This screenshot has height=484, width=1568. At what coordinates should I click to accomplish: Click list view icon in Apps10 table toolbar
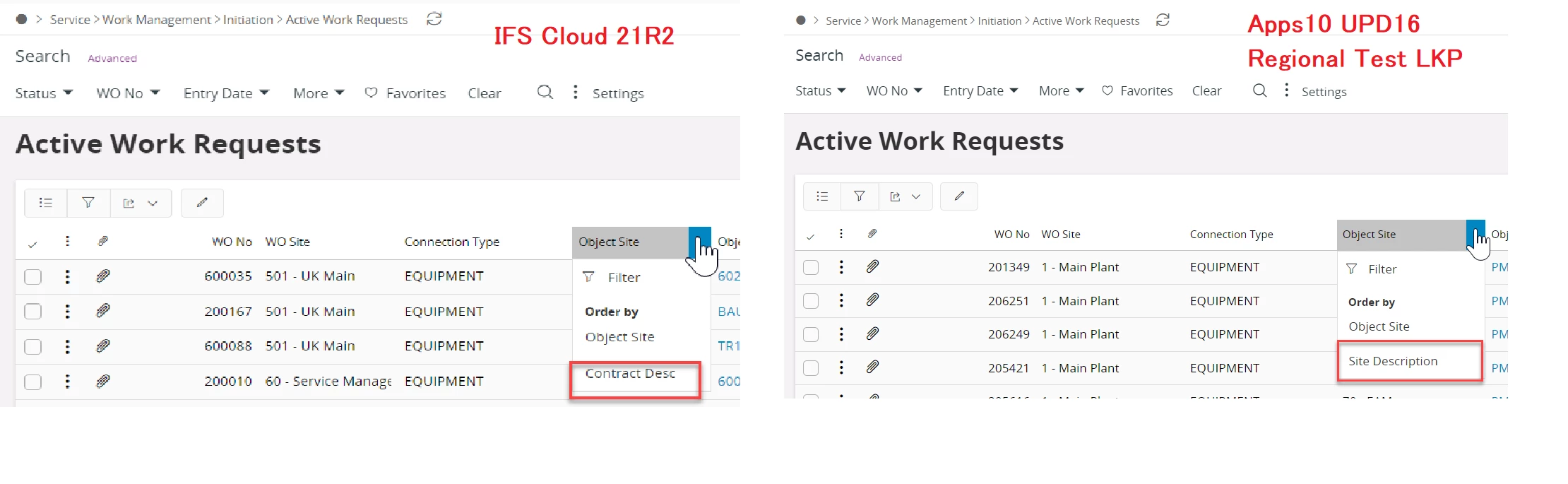pyautogui.click(x=822, y=196)
